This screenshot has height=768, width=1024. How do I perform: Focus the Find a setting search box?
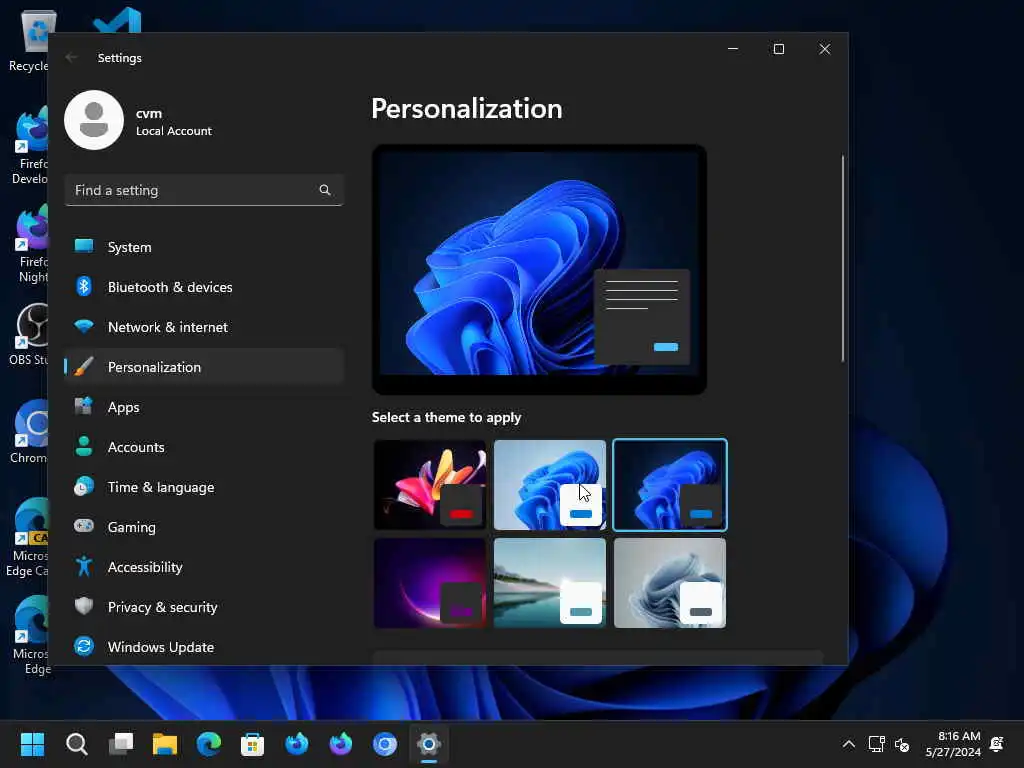204,190
